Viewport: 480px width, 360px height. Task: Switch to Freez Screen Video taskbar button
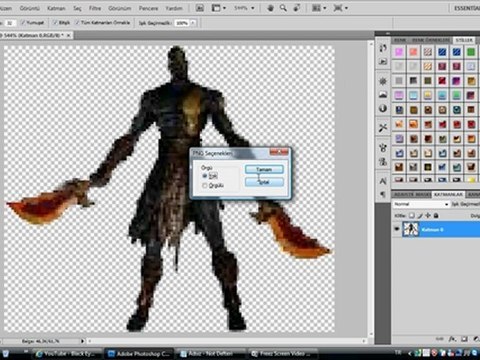[282, 354]
